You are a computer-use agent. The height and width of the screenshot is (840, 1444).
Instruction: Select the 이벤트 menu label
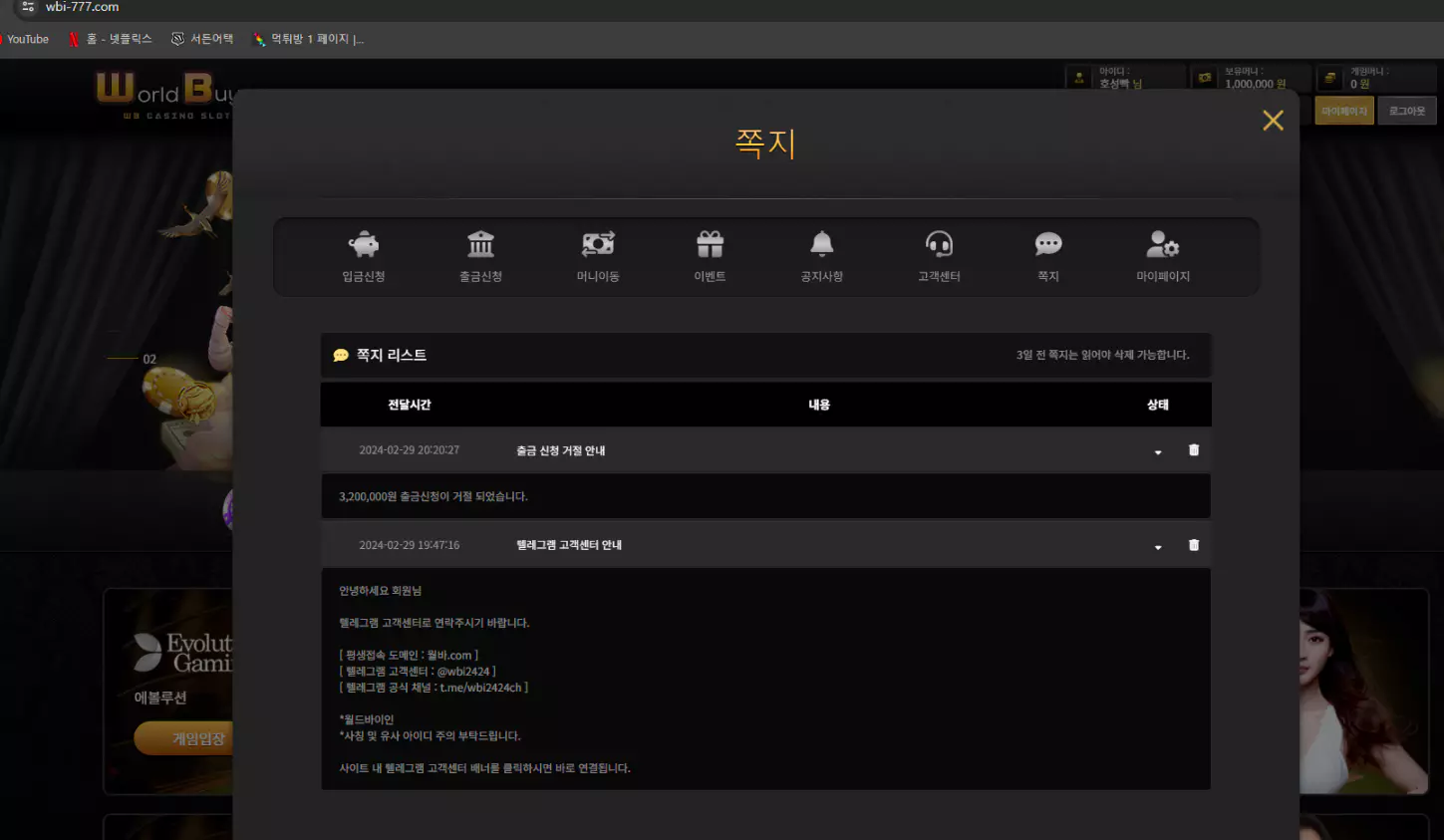[710, 276]
